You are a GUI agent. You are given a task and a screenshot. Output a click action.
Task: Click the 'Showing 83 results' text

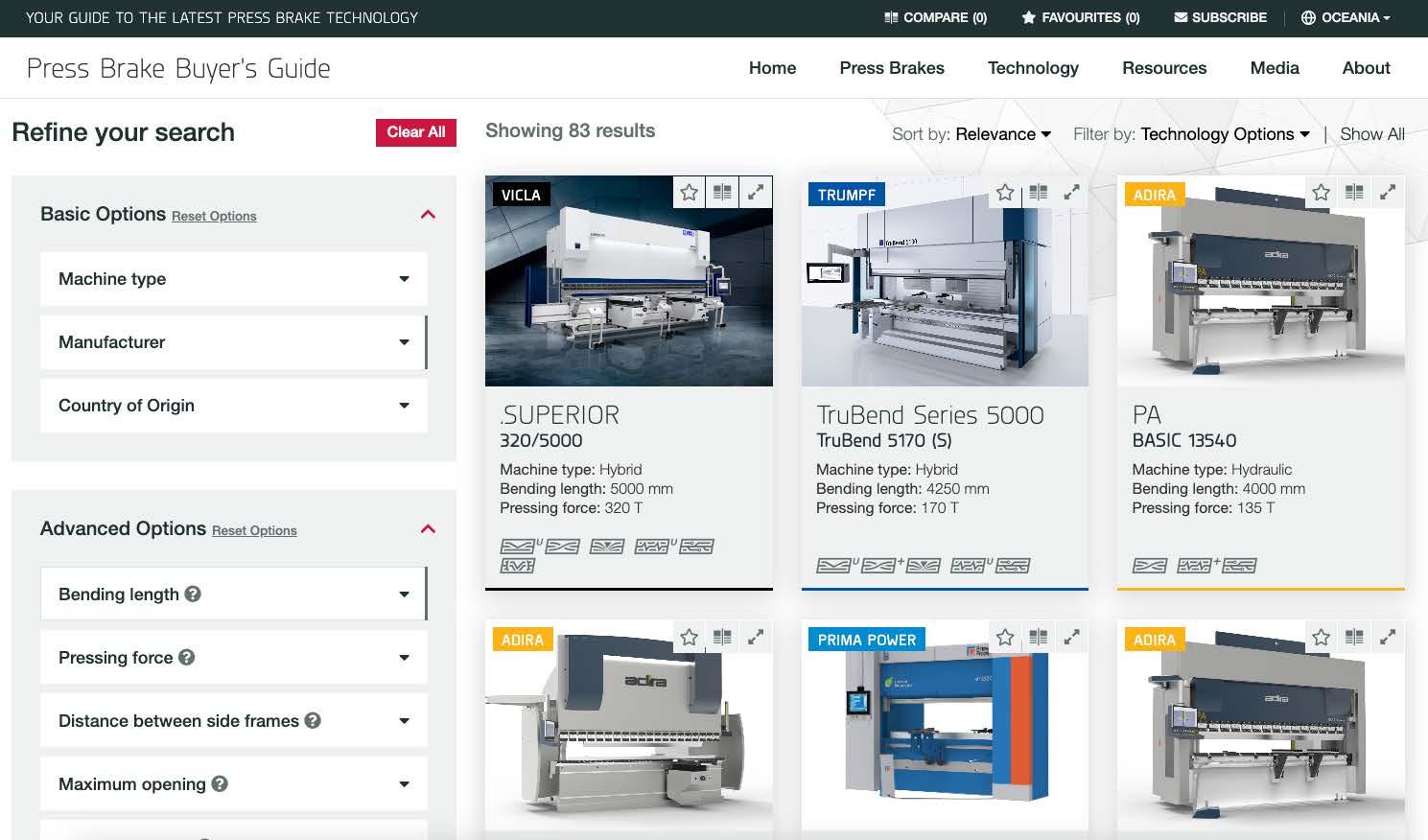tap(571, 130)
